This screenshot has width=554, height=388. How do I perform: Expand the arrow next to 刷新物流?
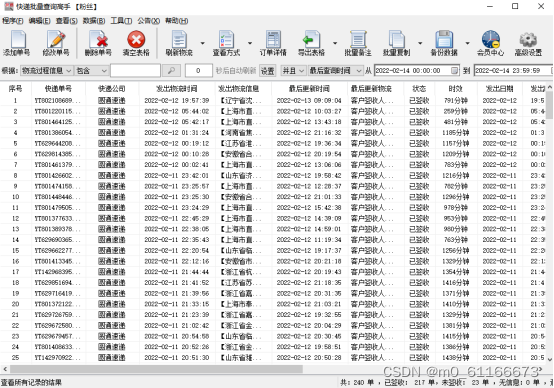click(202, 43)
